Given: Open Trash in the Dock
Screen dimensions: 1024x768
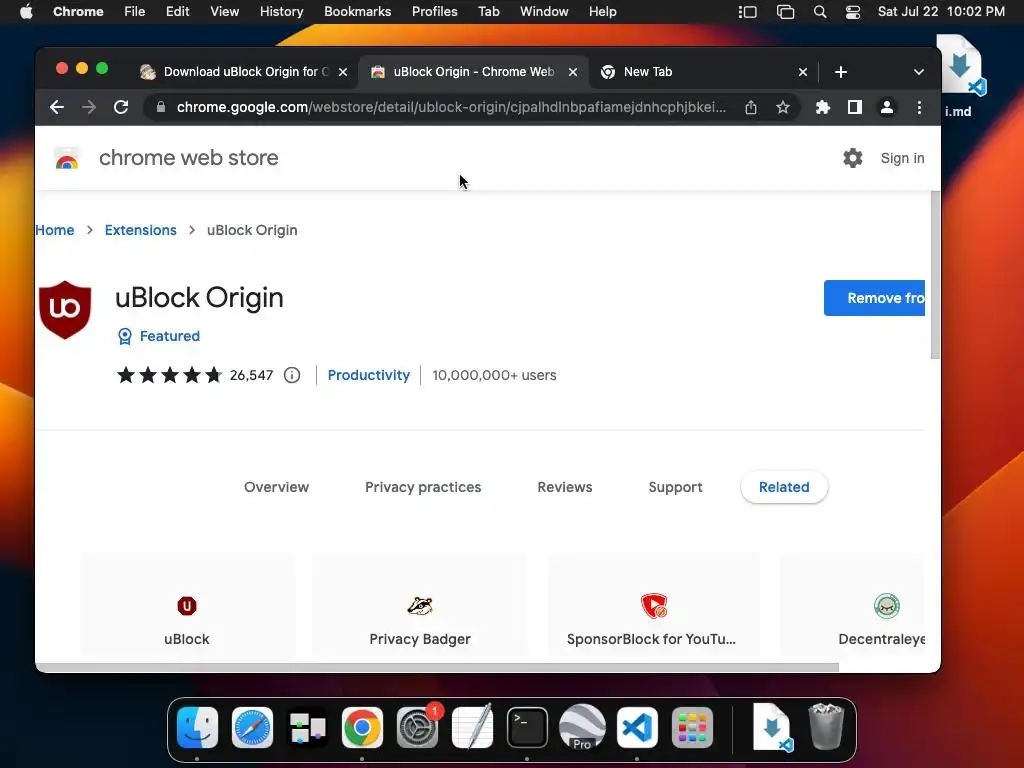Looking at the screenshot, I should (x=826, y=726).
